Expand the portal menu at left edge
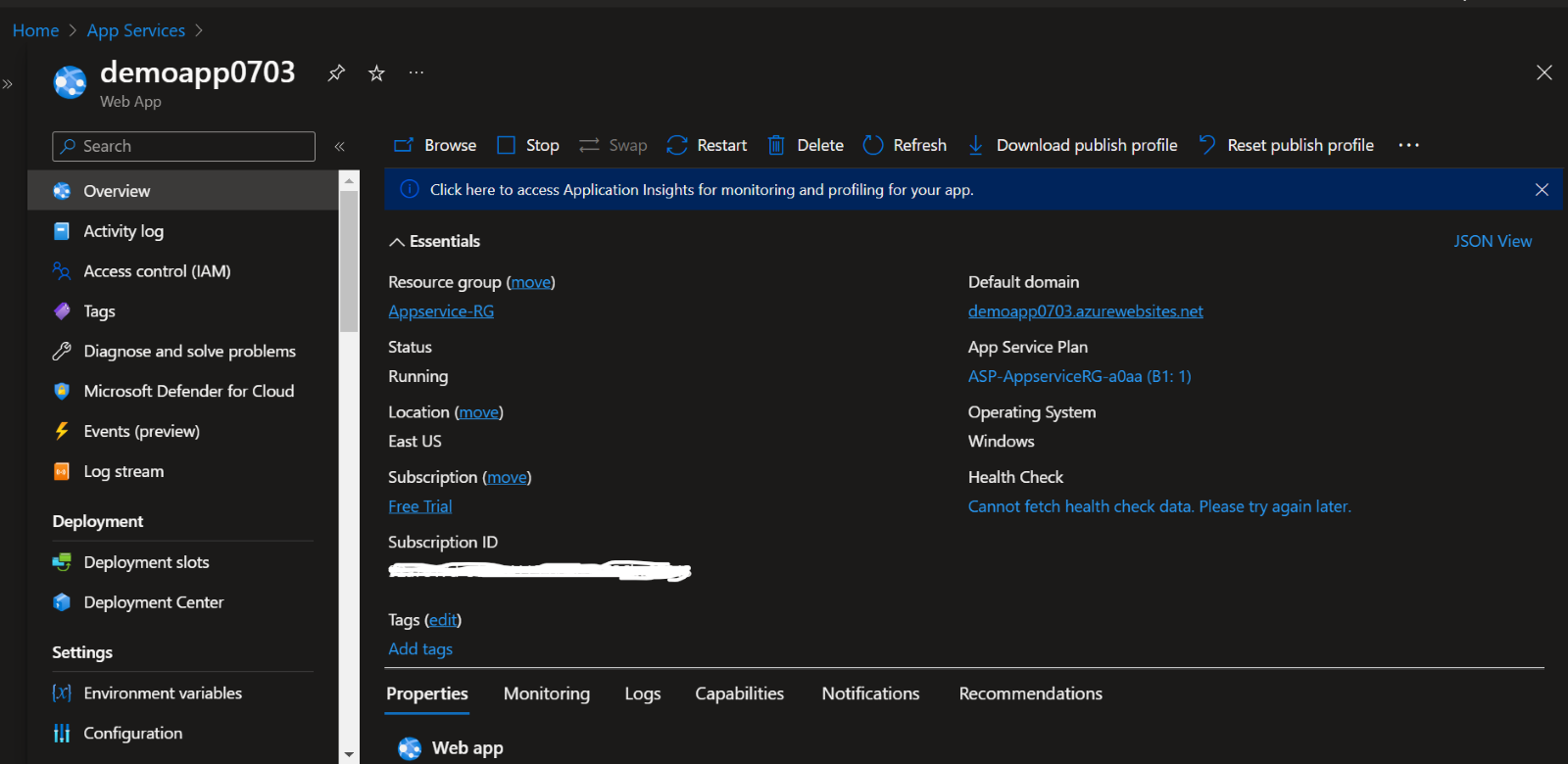The width and height of the screenshot is (1568, 764). (x=8, y=84)
